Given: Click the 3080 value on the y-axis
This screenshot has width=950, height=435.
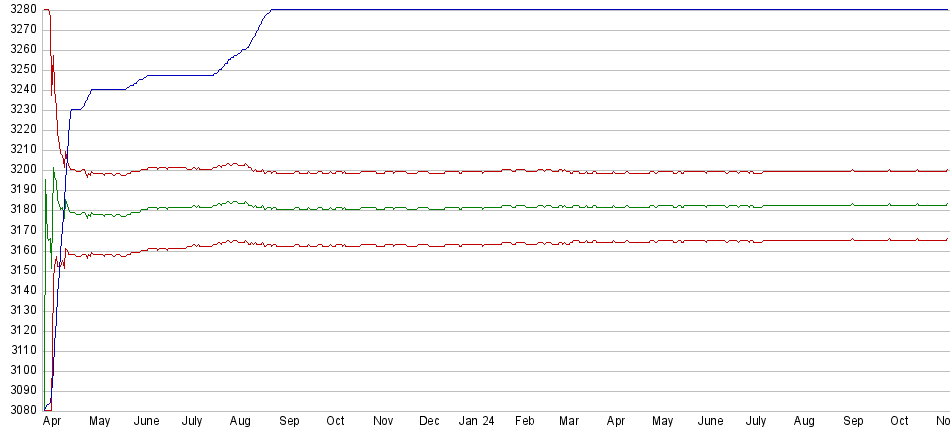Looking at the screenshot, I should [x=19, y=410].
